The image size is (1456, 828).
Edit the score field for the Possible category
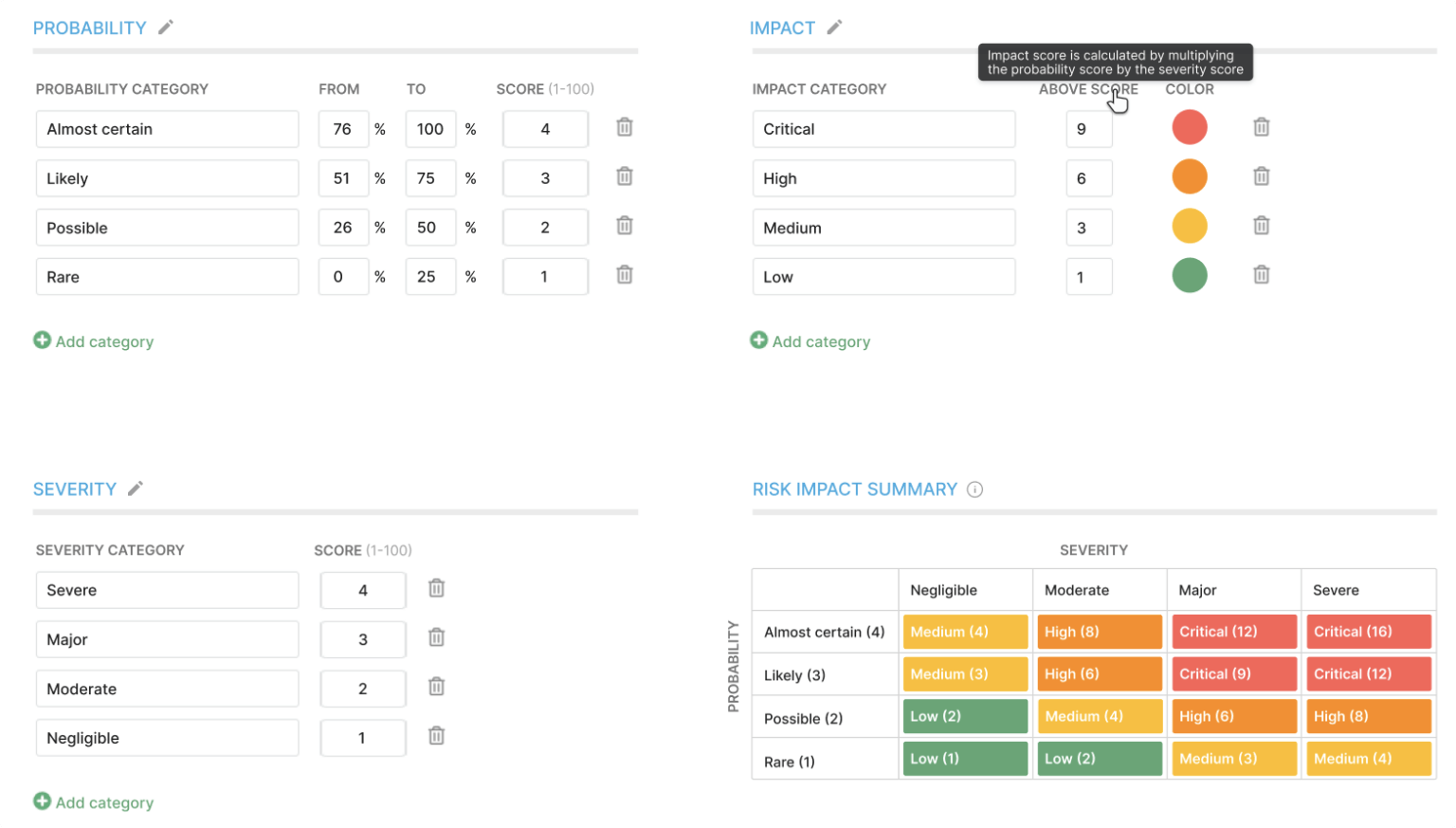[x=545, y=227]
